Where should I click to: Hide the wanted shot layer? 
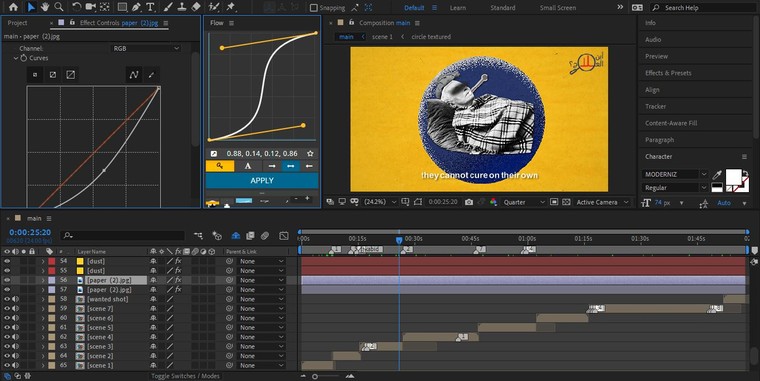tap(7, 299)
